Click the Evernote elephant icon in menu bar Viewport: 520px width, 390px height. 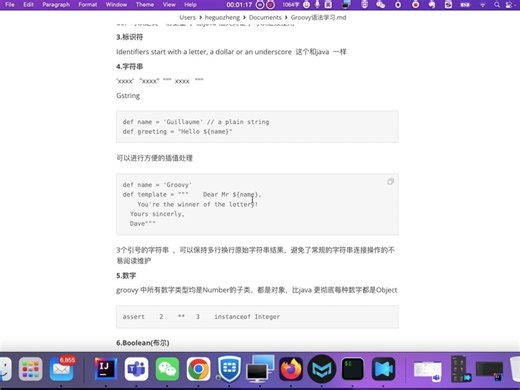432,5
